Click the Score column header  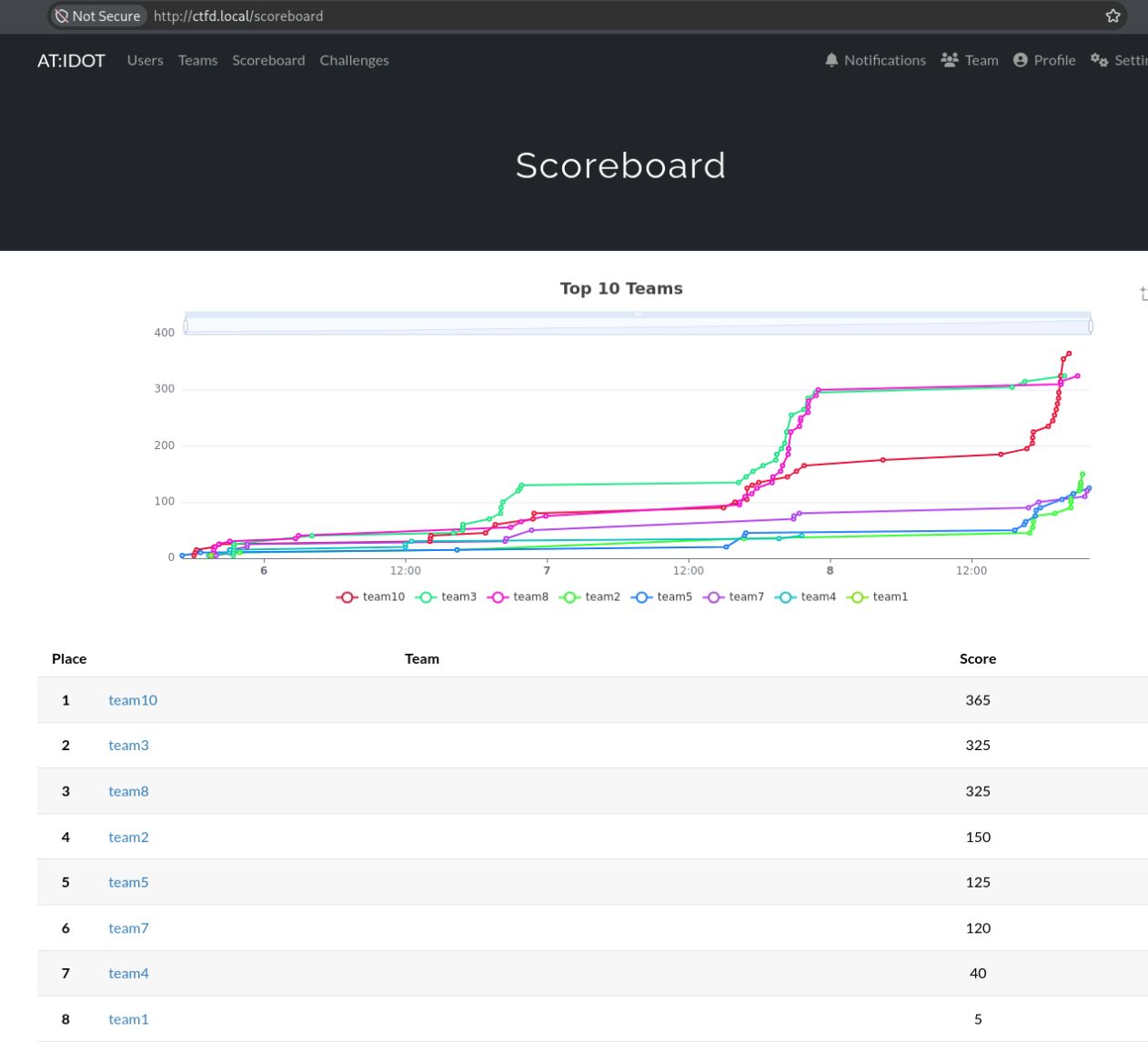(978, 658)
